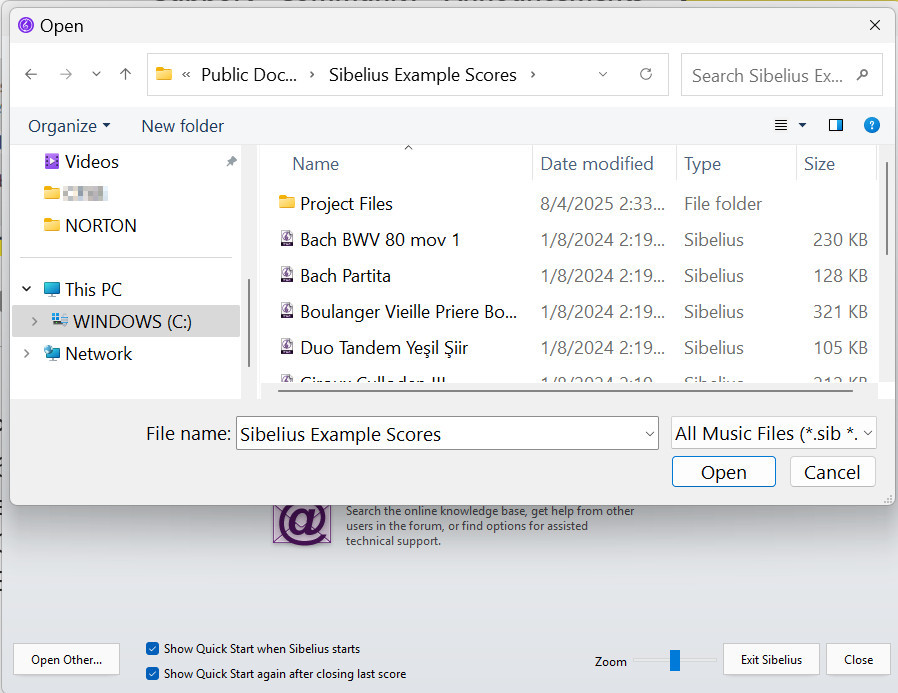Screen dimensions: 898x693
Task: Click Project Files folder icon
Action: pos(286,202)
